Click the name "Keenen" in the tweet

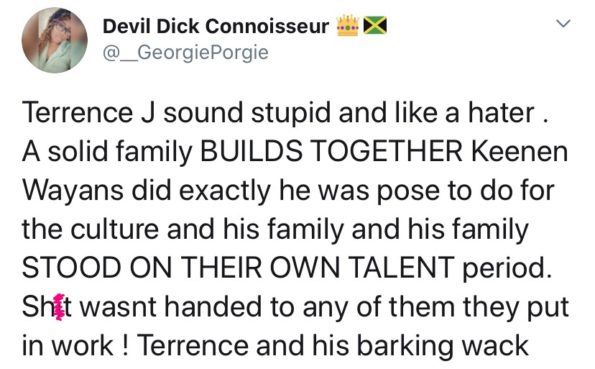(x=519, y=151)
